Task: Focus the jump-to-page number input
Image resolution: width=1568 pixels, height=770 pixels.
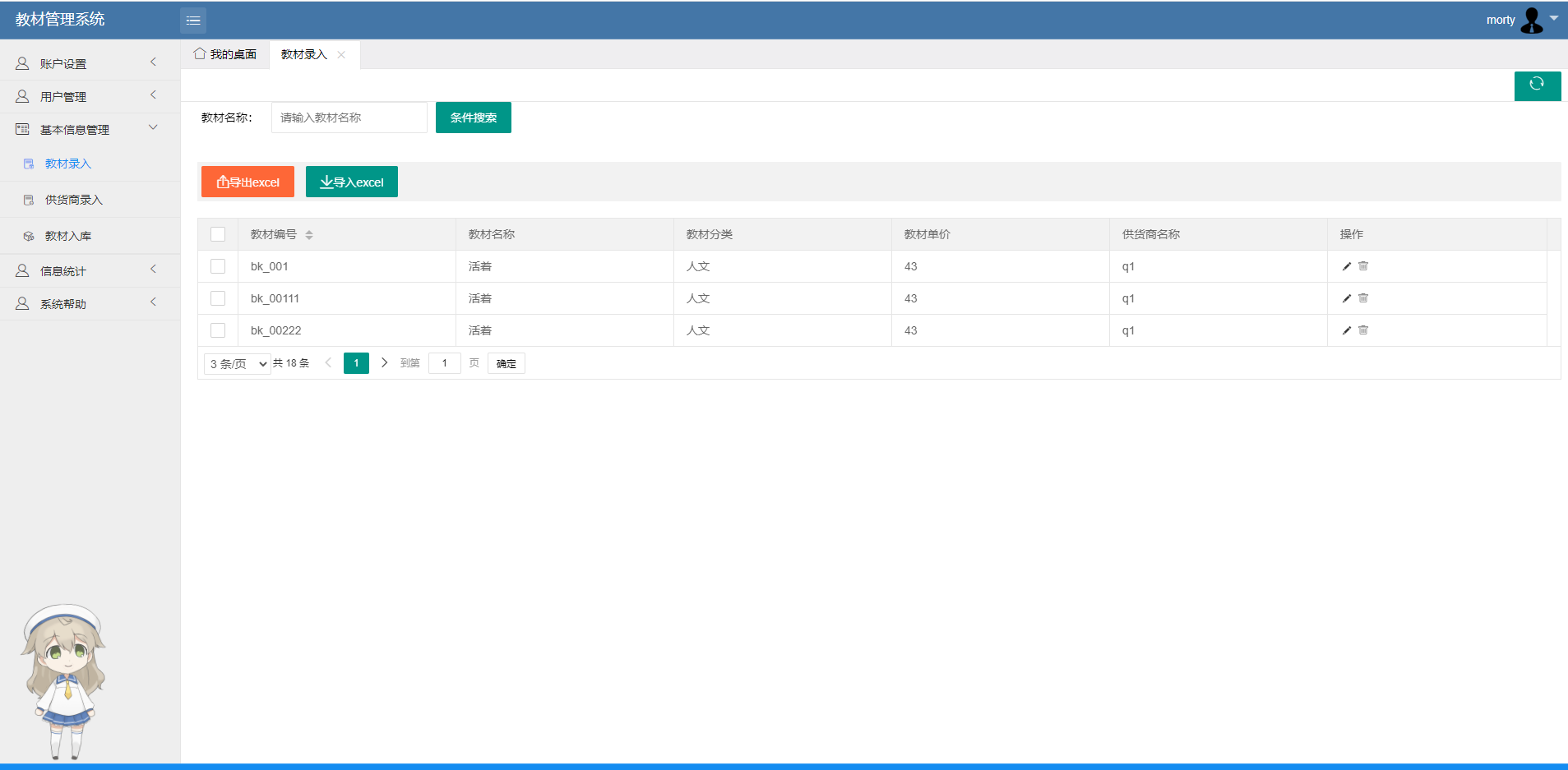Action: click(445, 363)
